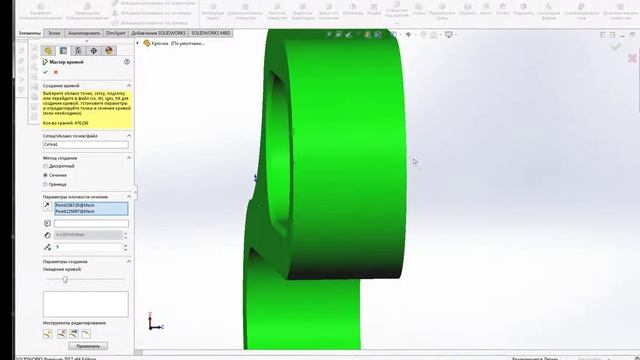The image size is (640, 360).
Task: Open the View Settings dropdown arrow
Action: 456,35
